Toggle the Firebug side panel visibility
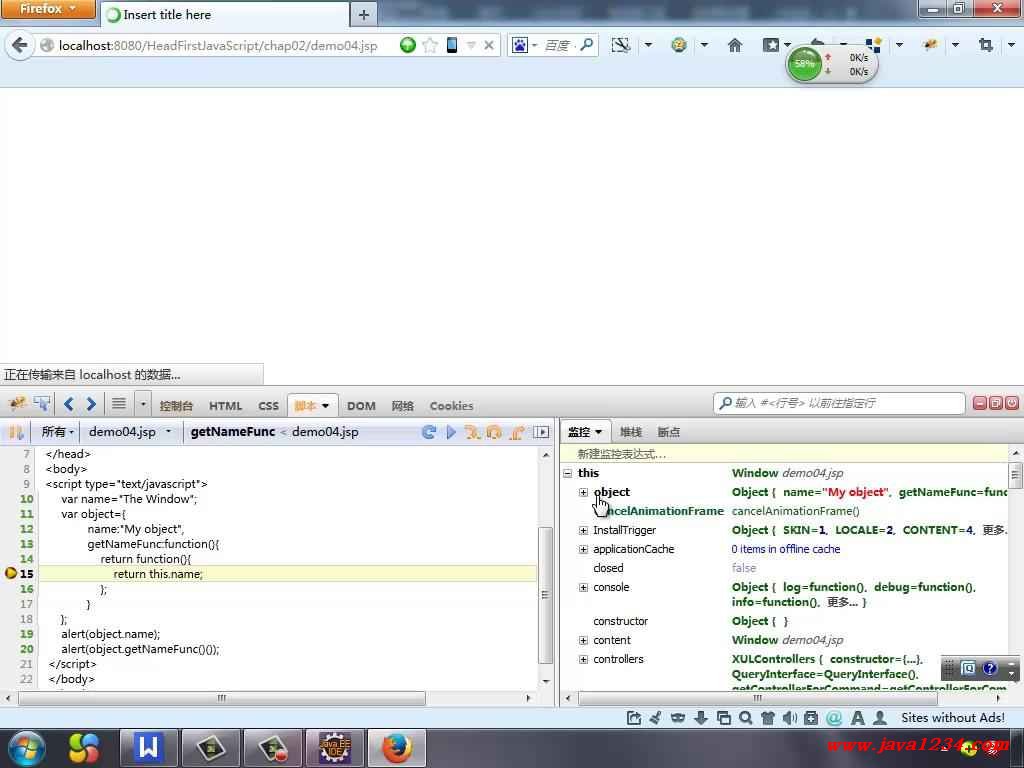The height and width of the screenshot is (768, 1024). [x=541, y=432]
